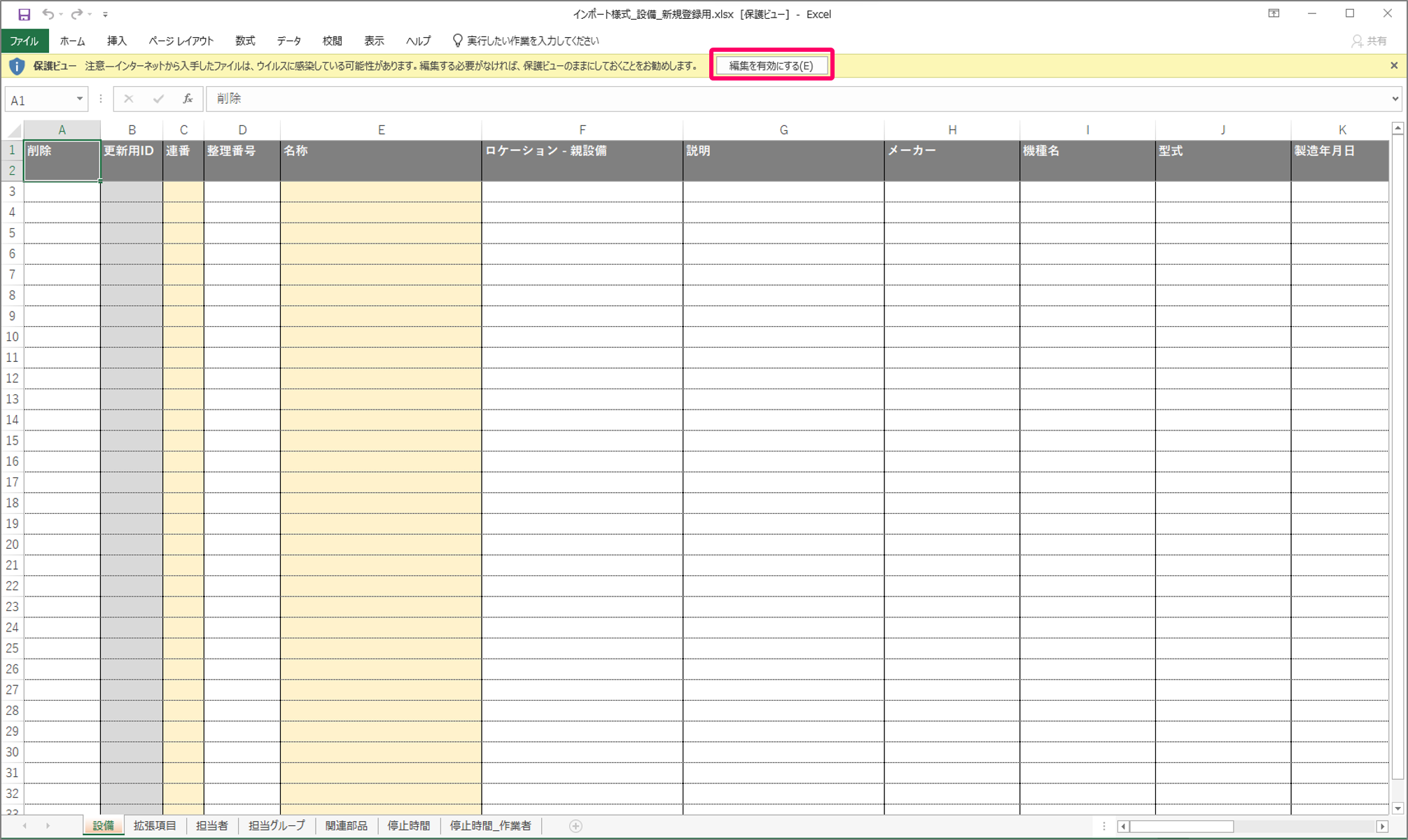Viewport: 1408px width, 840px height.
Task: Dismiss the Protected View yellow bar
Action: (x=1394, y=66)
